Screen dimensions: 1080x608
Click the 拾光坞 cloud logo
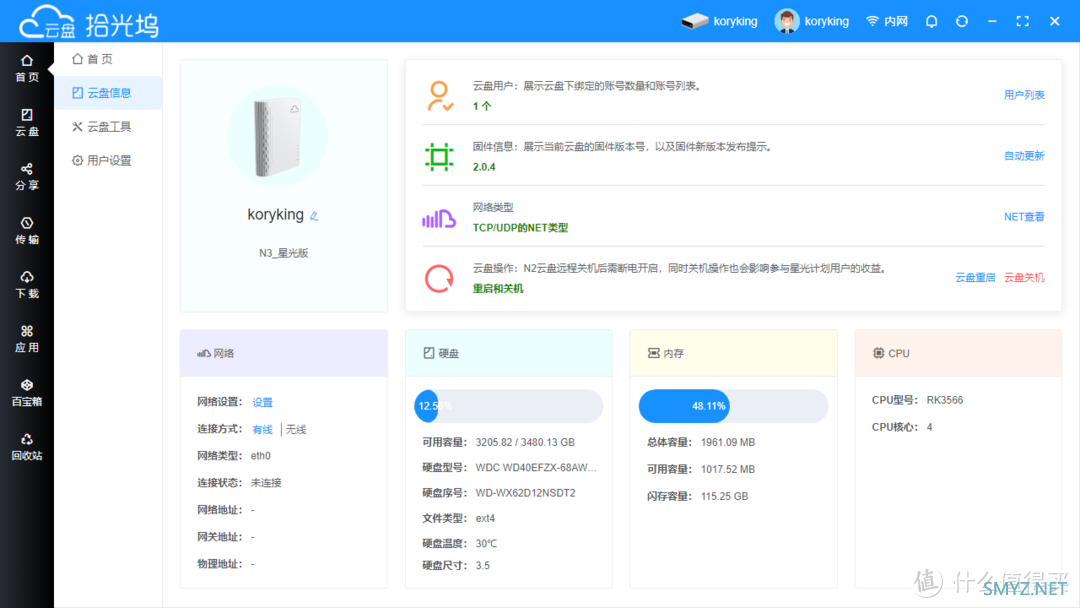89,23
